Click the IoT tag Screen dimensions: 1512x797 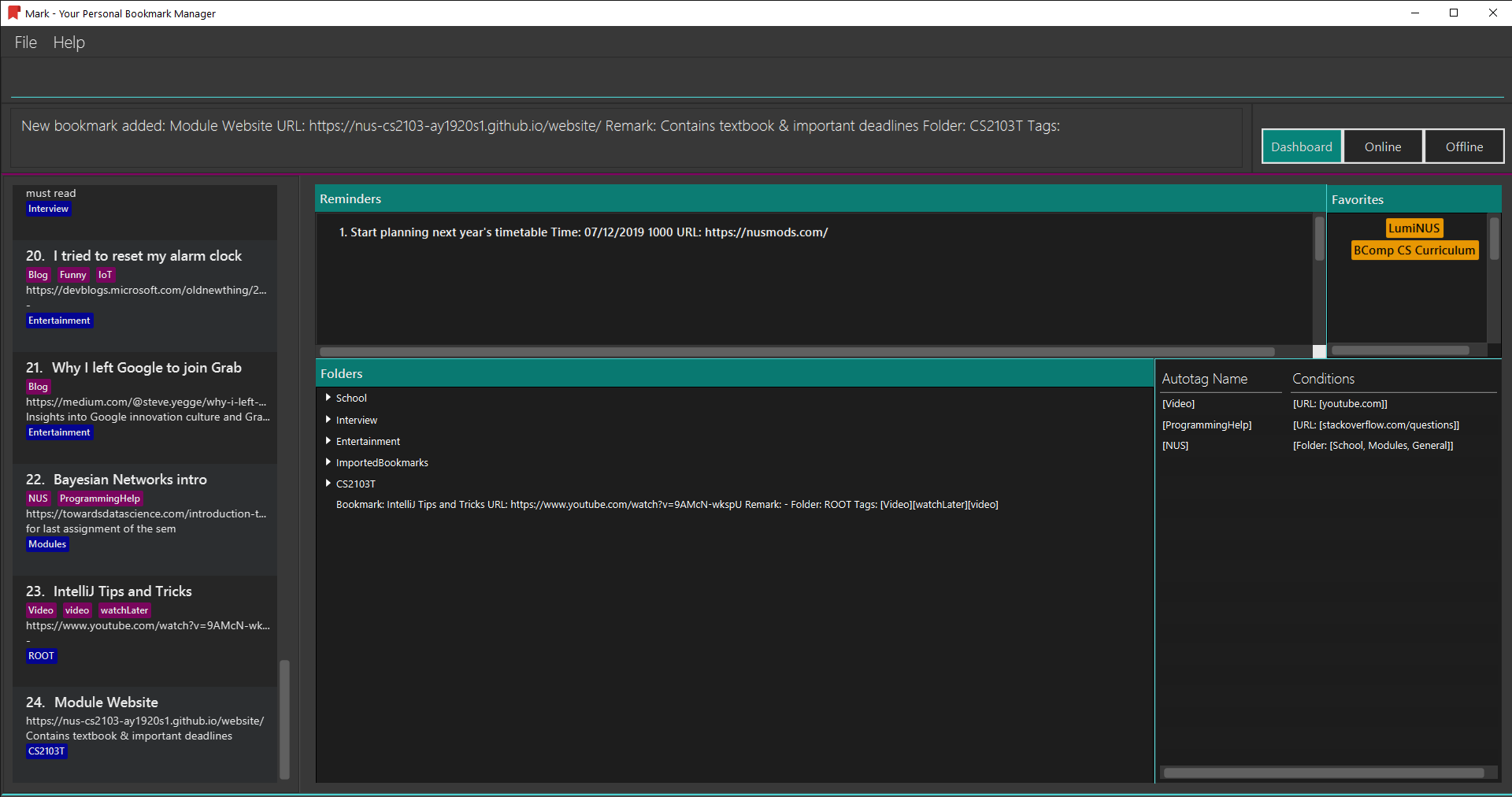coord(105,275)
